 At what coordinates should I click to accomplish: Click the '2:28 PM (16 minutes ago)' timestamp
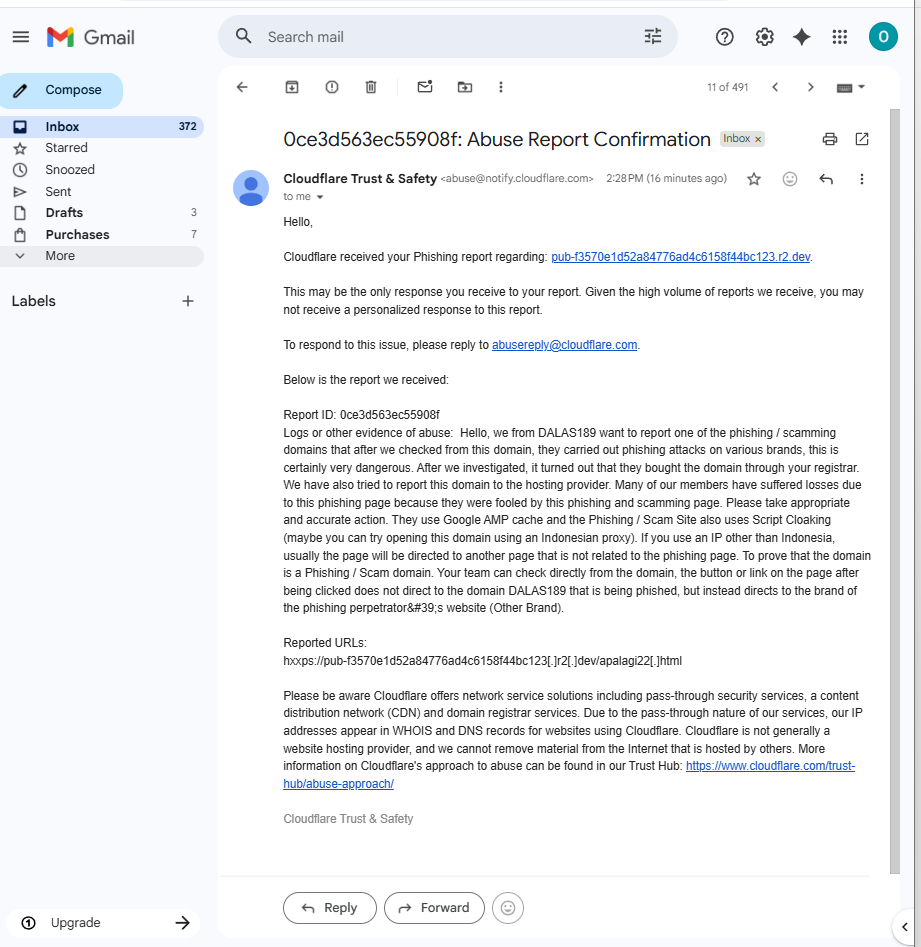[667, 179]
